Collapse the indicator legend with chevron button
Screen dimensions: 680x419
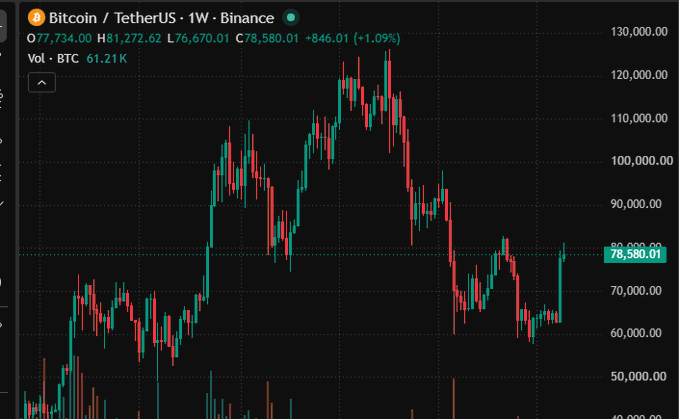(42, 82)
